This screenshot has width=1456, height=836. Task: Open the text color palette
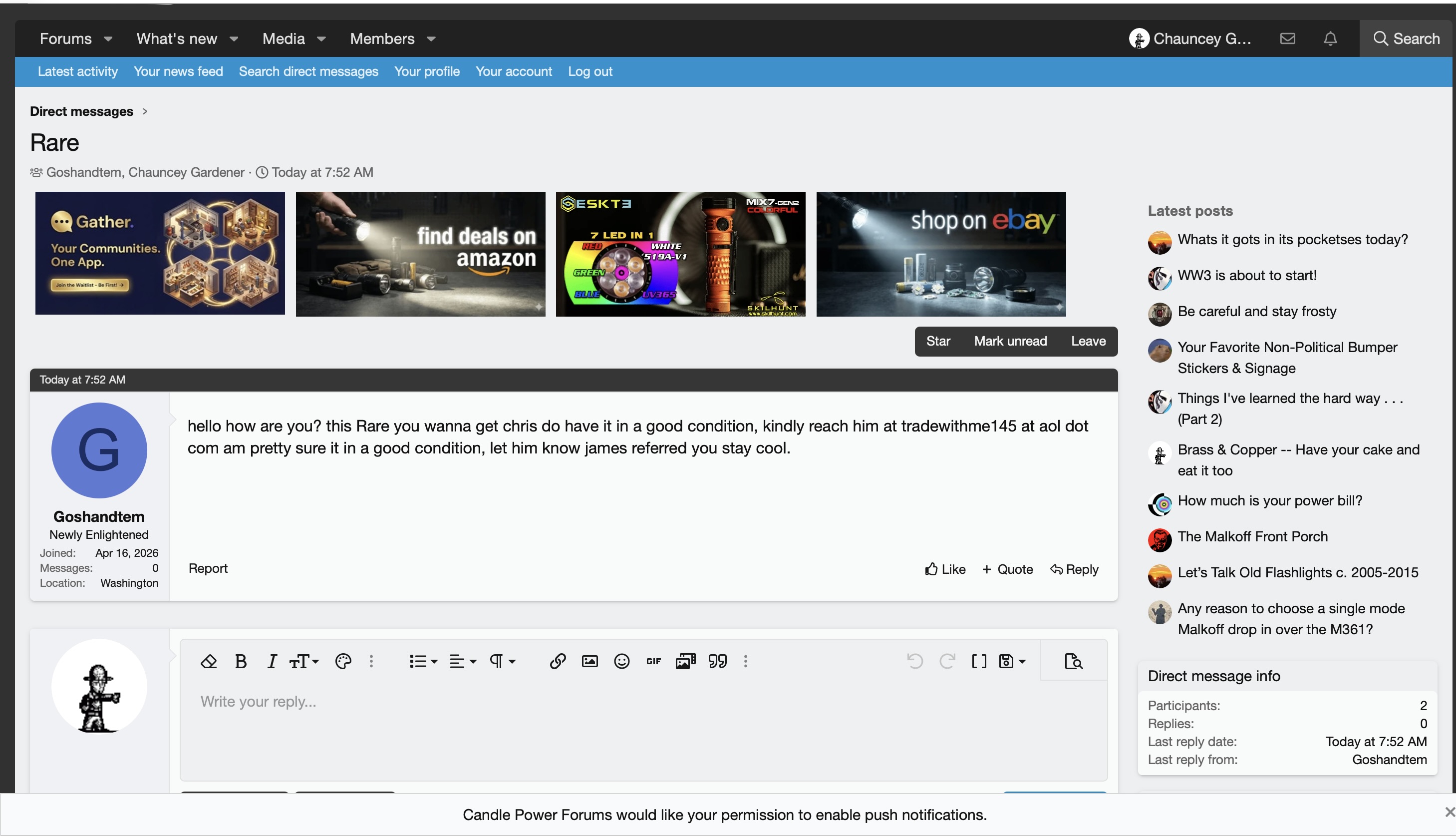(x=343, y=661)
